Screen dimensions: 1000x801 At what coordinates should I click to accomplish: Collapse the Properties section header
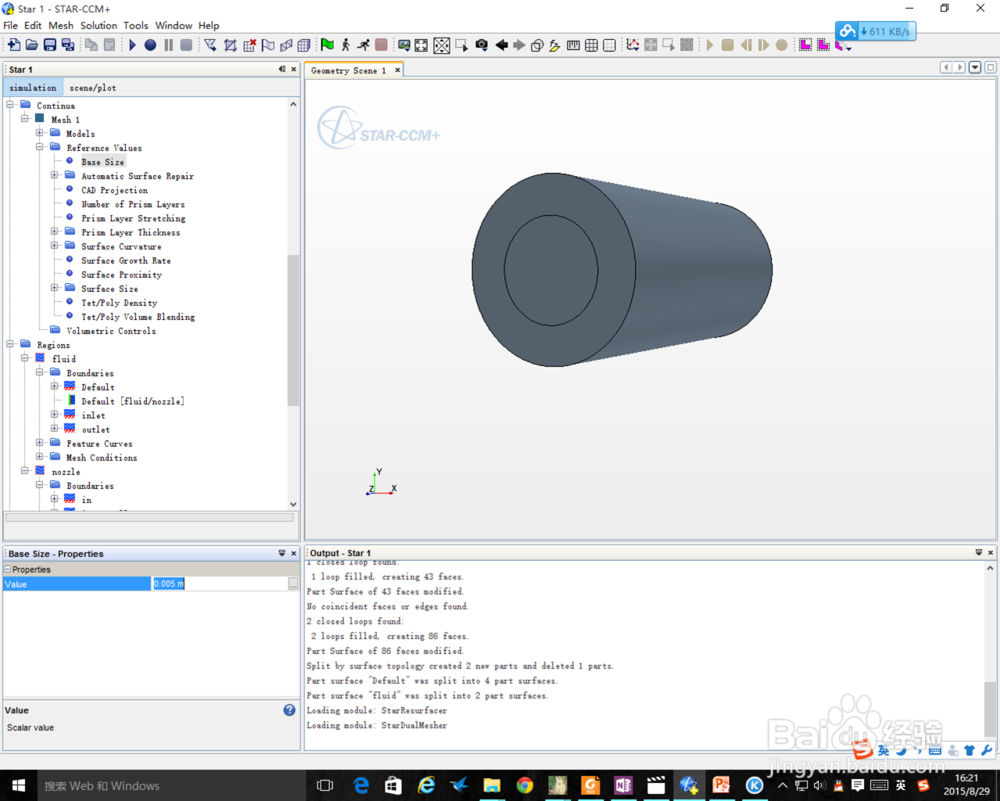tap(8, 570)
